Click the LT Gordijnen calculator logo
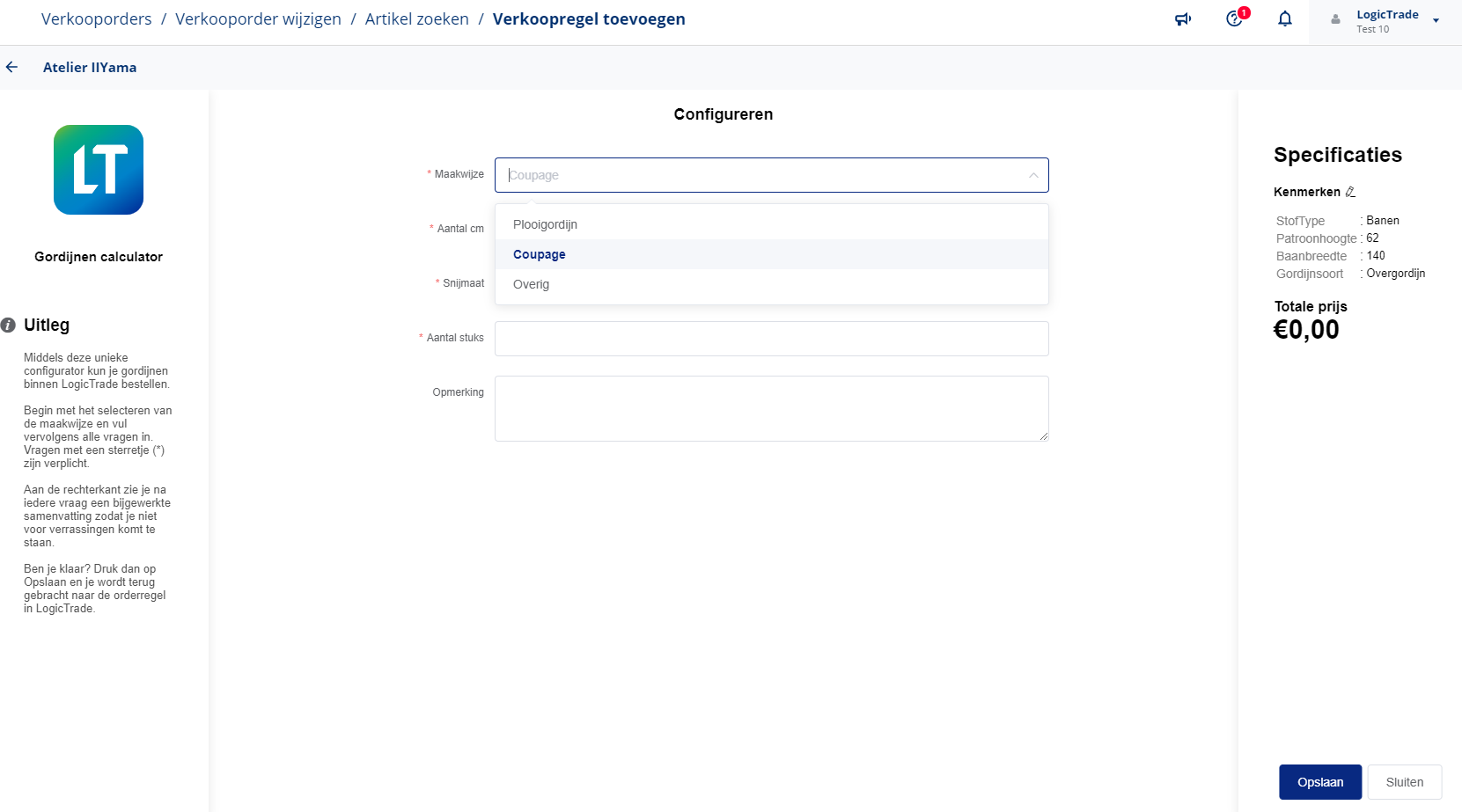 (x=99, y=170)
